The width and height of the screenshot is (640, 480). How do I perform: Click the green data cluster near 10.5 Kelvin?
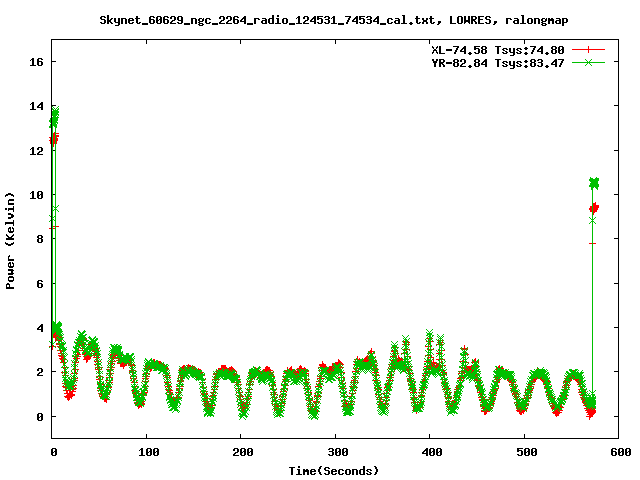(x=594, y=183)
